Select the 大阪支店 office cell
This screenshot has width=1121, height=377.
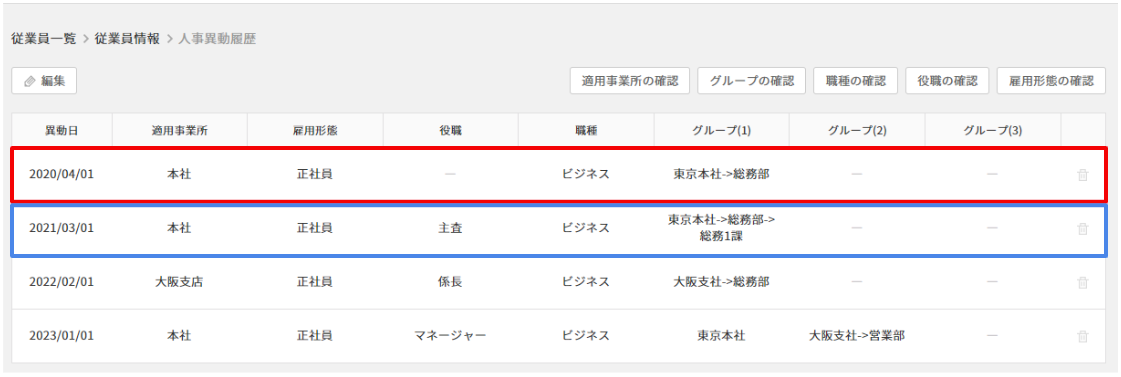point(179,282)
